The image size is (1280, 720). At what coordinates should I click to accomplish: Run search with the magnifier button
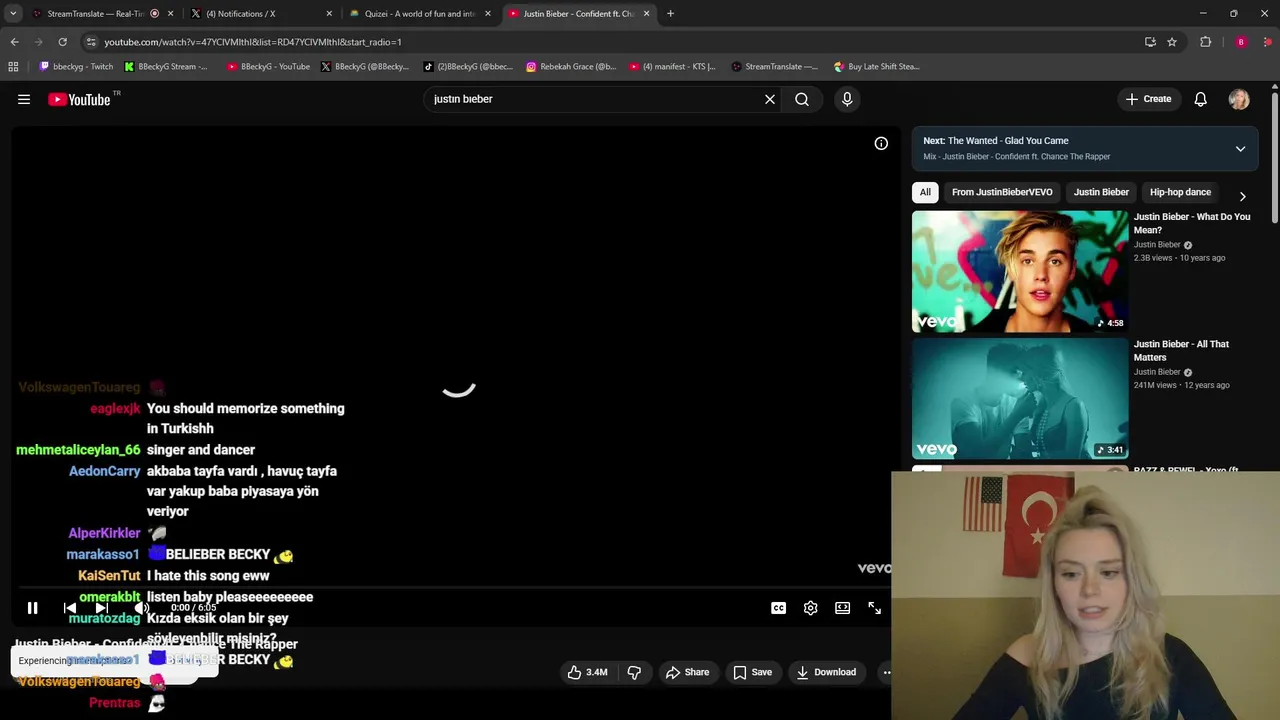[x=802, y=99]
